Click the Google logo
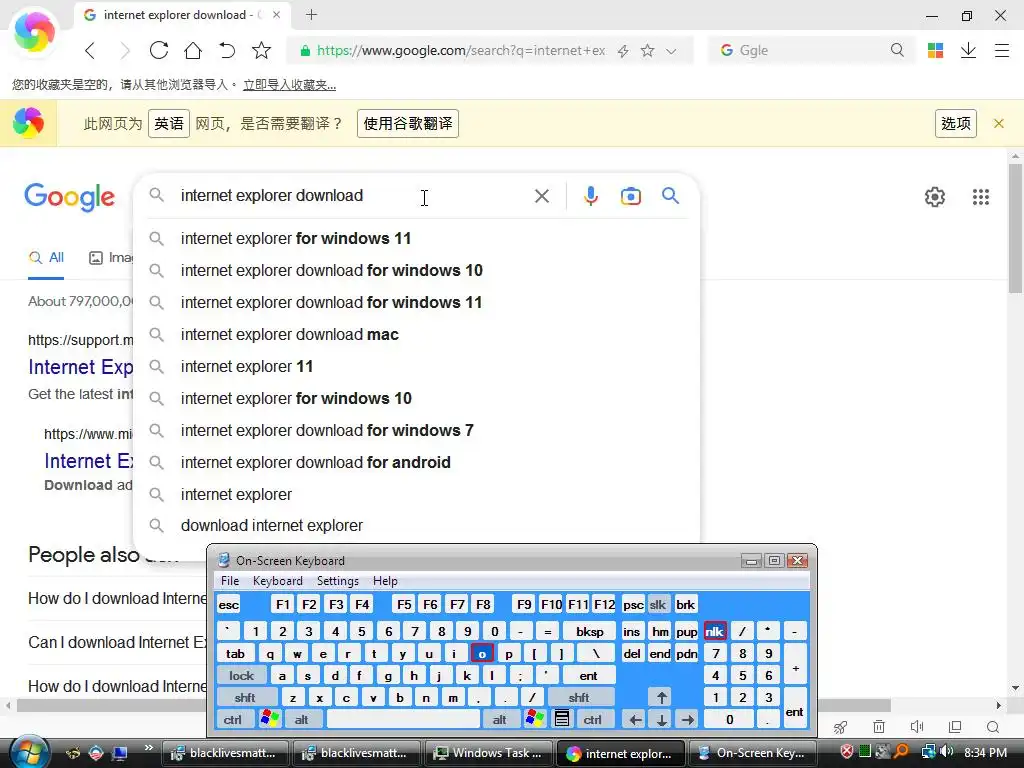 coord(69,197)
